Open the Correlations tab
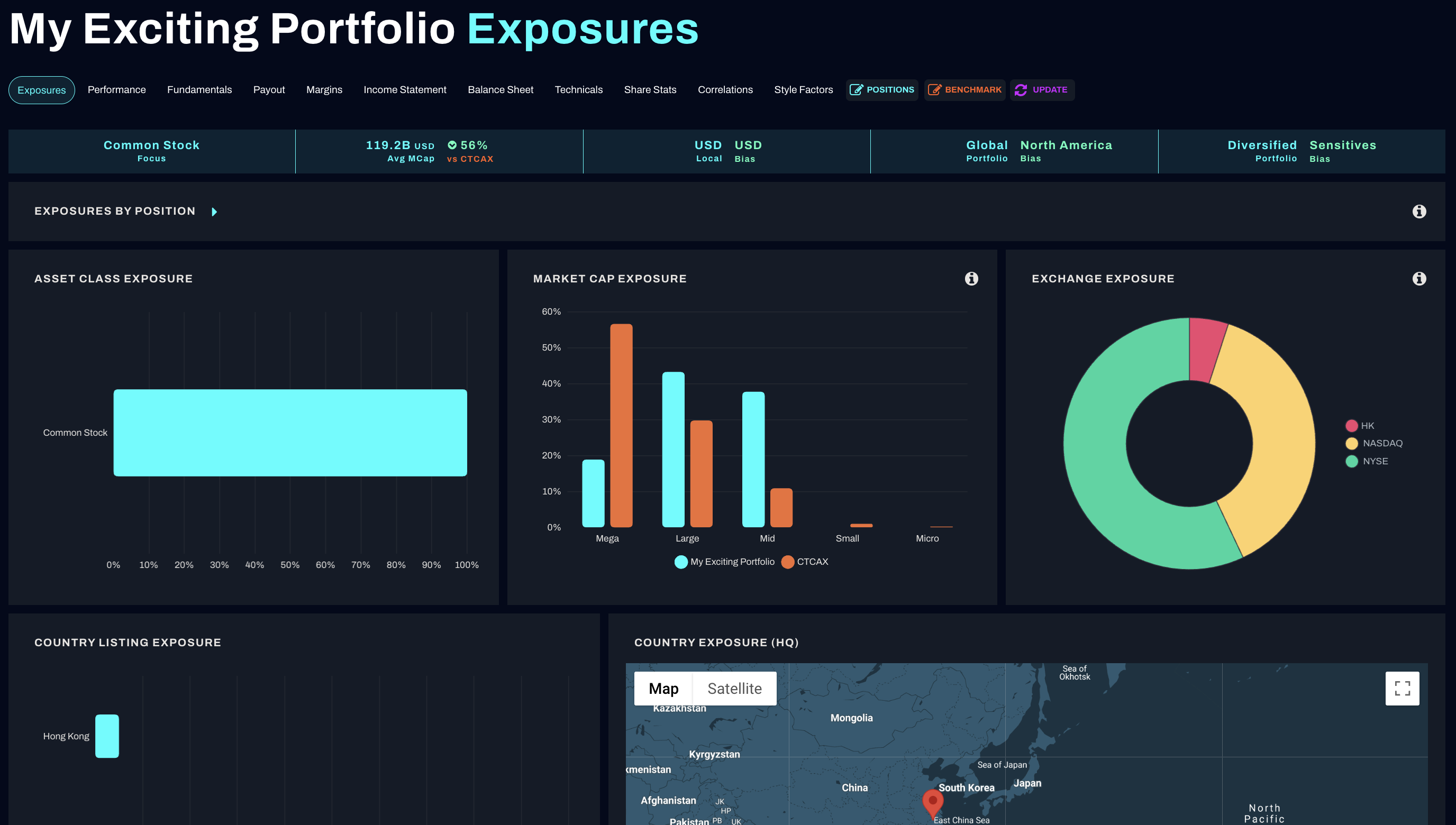This screenshot has height=825, width=1456. tap(725, 89)
